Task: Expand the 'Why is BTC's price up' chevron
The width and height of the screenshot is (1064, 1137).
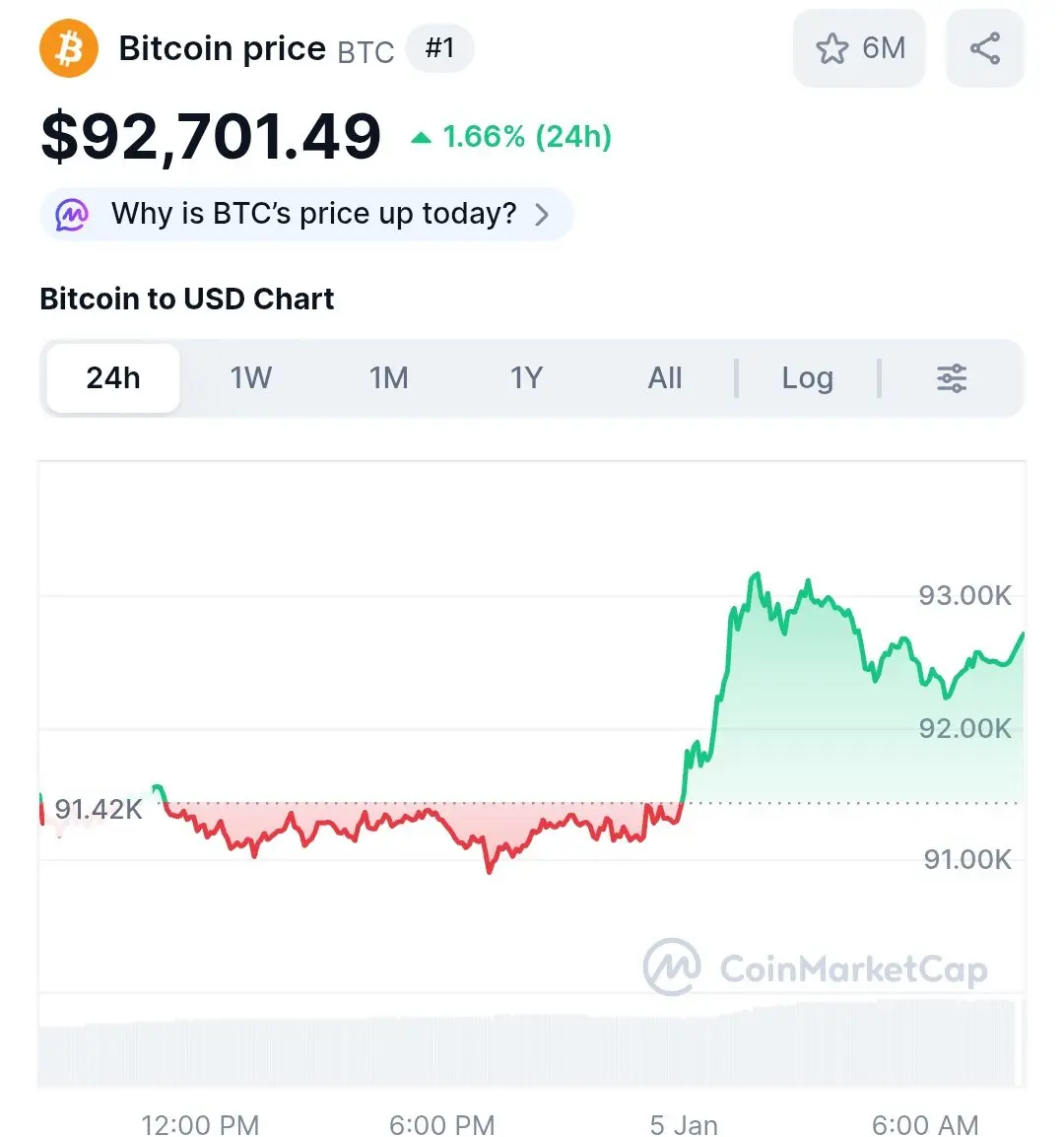Action: coord(542,215)
